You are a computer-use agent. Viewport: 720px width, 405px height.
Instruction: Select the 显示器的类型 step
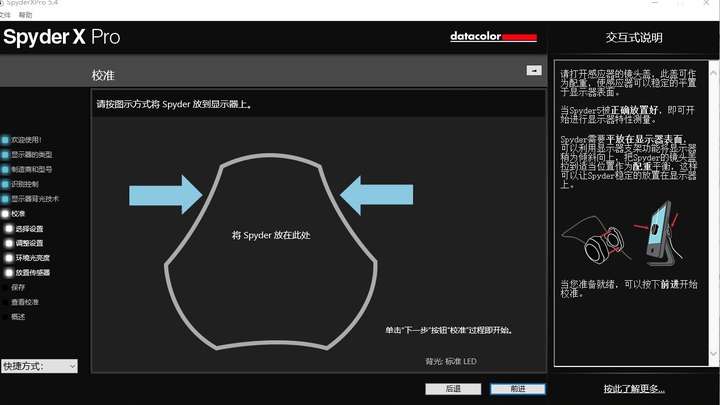(27, 155)
